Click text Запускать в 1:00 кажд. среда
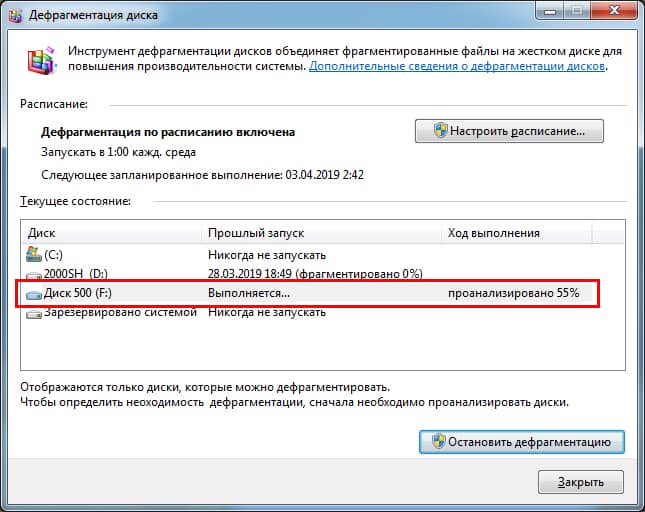This screenshot has width=645, height=512. coord(118,152)
